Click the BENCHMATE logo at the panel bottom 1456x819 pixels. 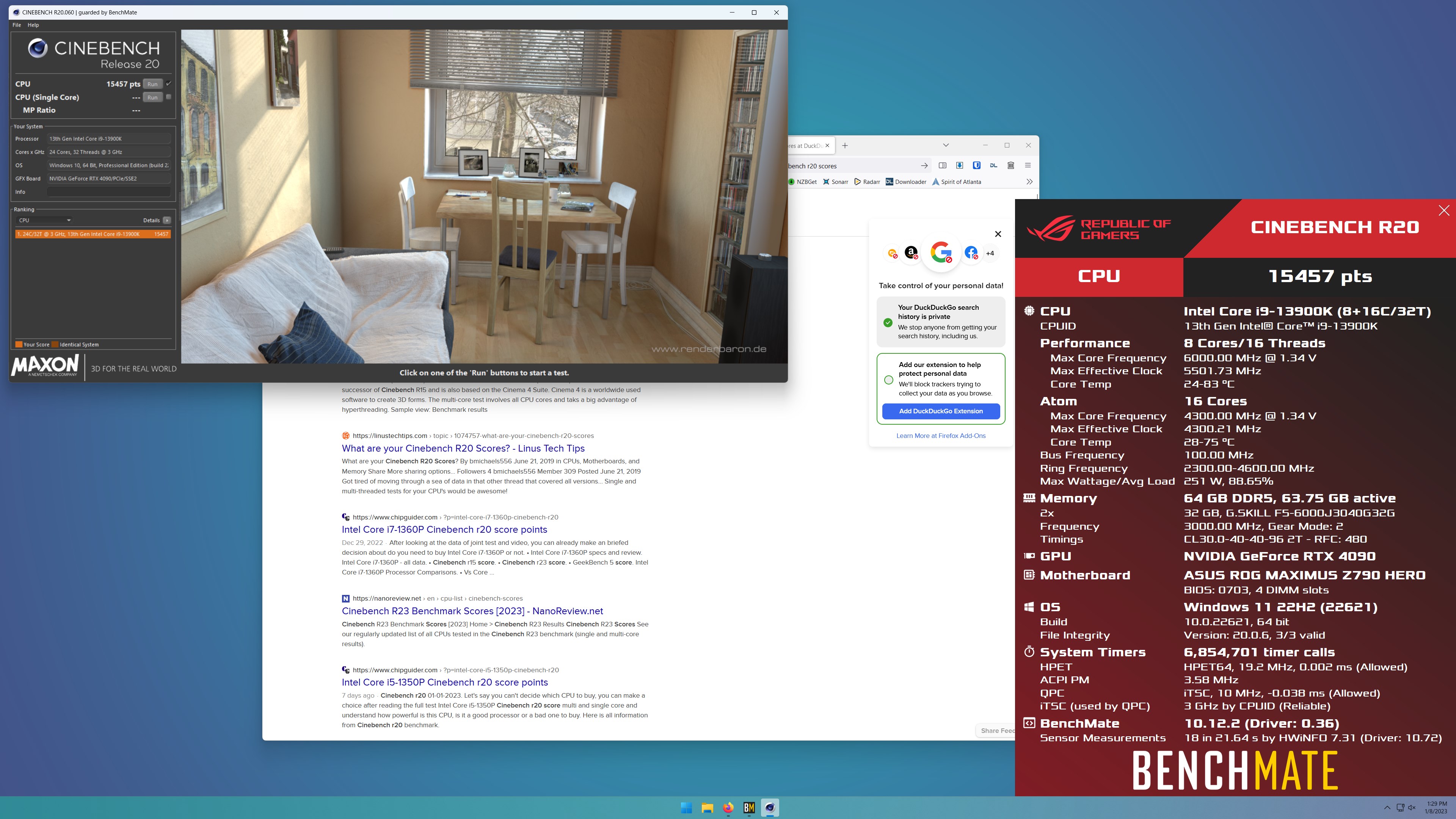tap(1235, 770)
